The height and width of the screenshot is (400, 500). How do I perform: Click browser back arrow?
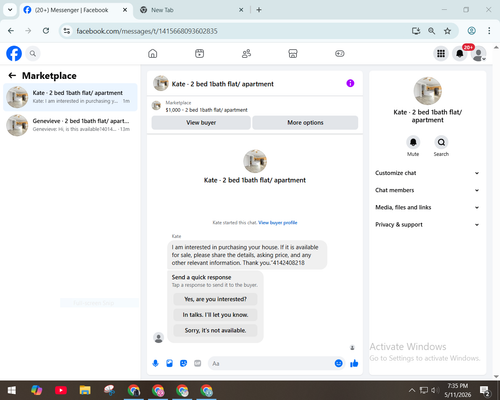pyautogui.click(x=11, y=31)
